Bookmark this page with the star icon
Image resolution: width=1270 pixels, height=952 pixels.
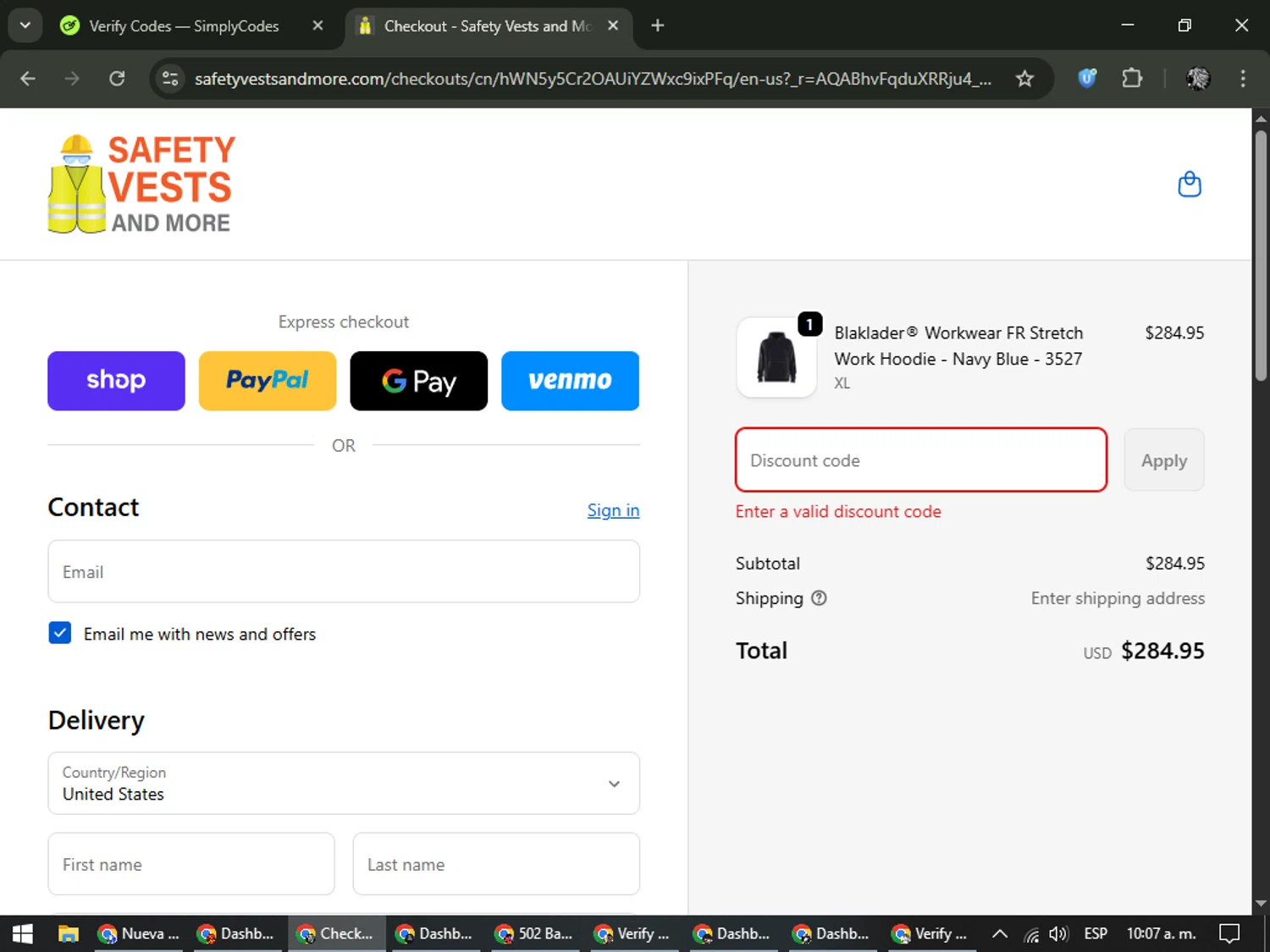click(1024, 79)
